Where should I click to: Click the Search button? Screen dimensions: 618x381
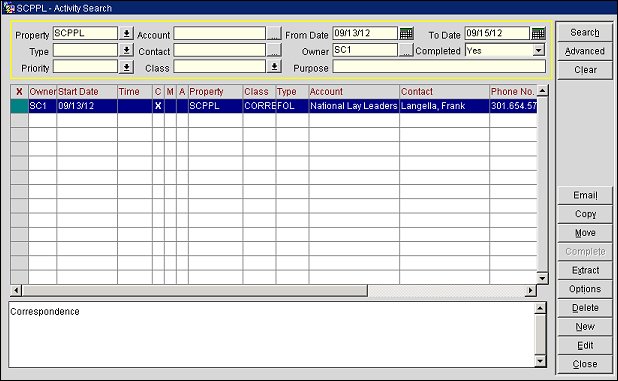pos(585,32)
